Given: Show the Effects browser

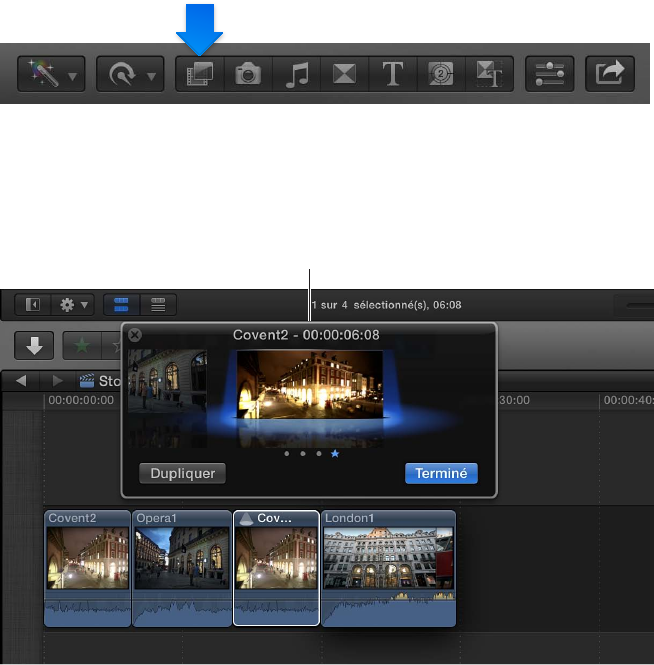Looking at the screenshot, I should click(x=200, y=74).
